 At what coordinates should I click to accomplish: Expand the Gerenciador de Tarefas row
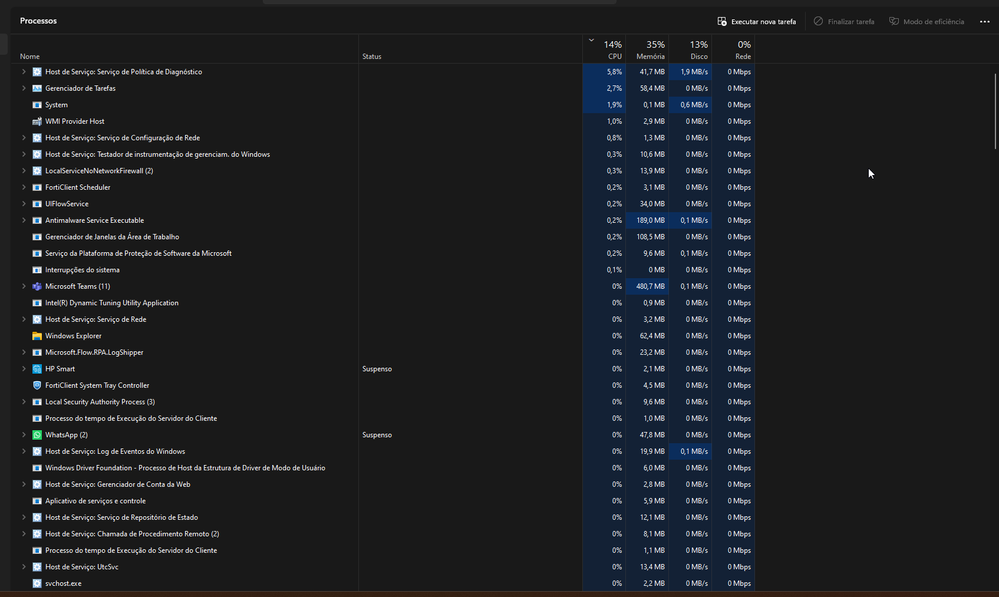click(24, 89)
